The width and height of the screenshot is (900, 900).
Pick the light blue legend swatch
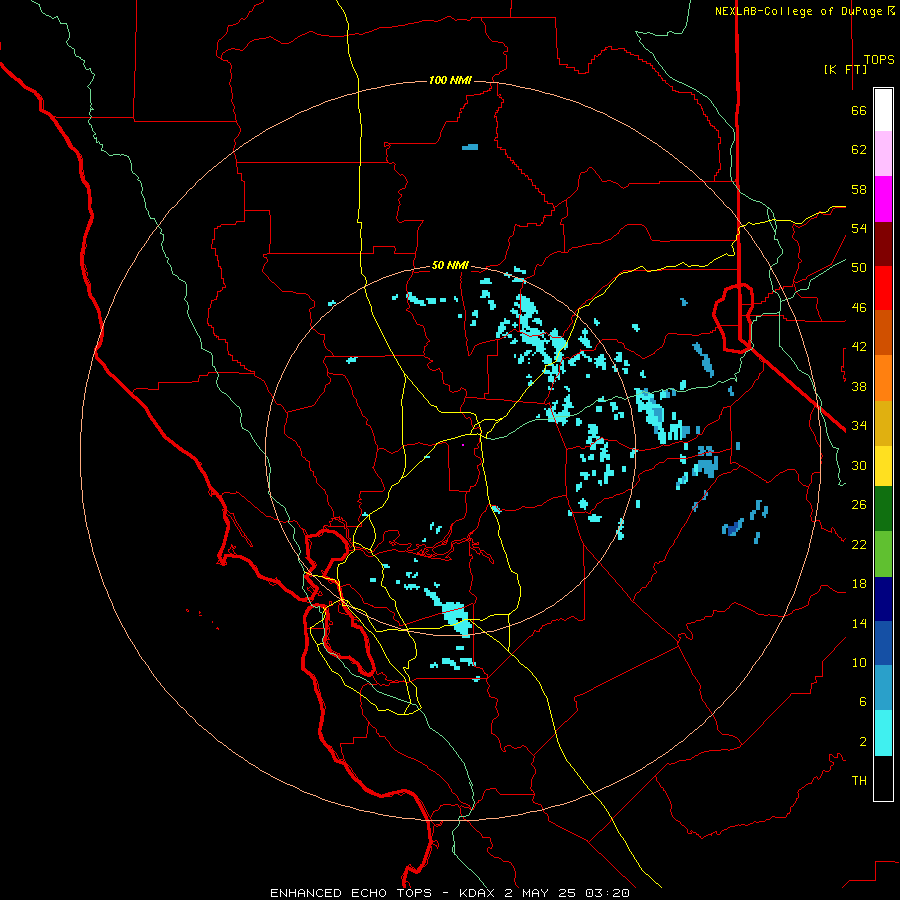point(883,688)
